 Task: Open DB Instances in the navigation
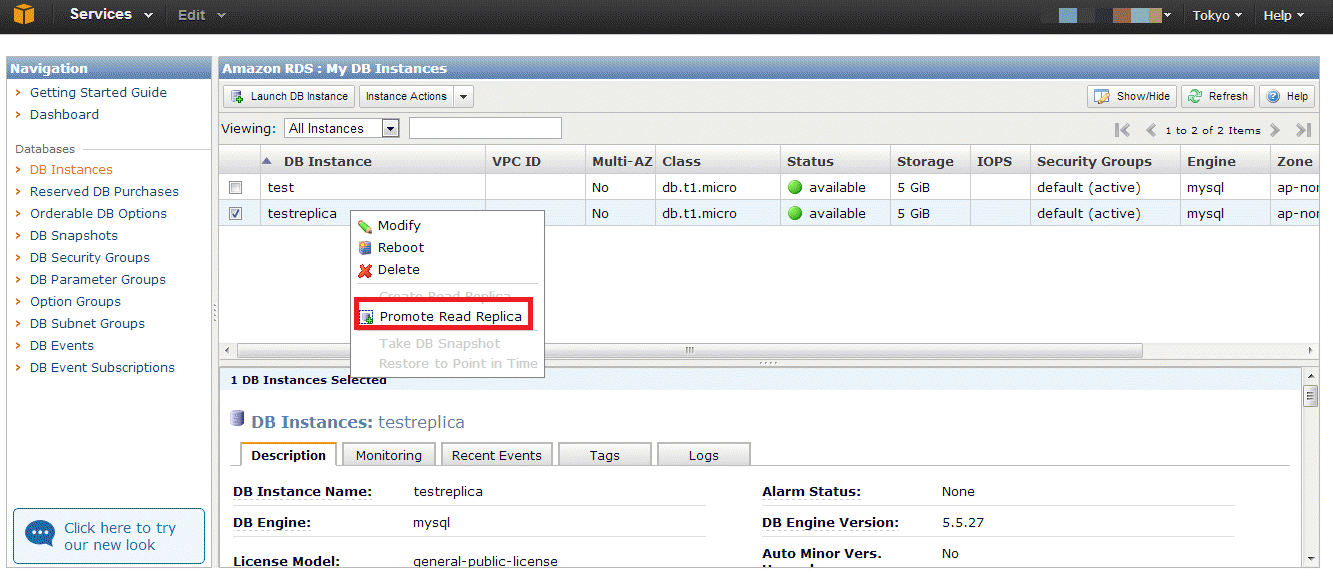[71, 169]
